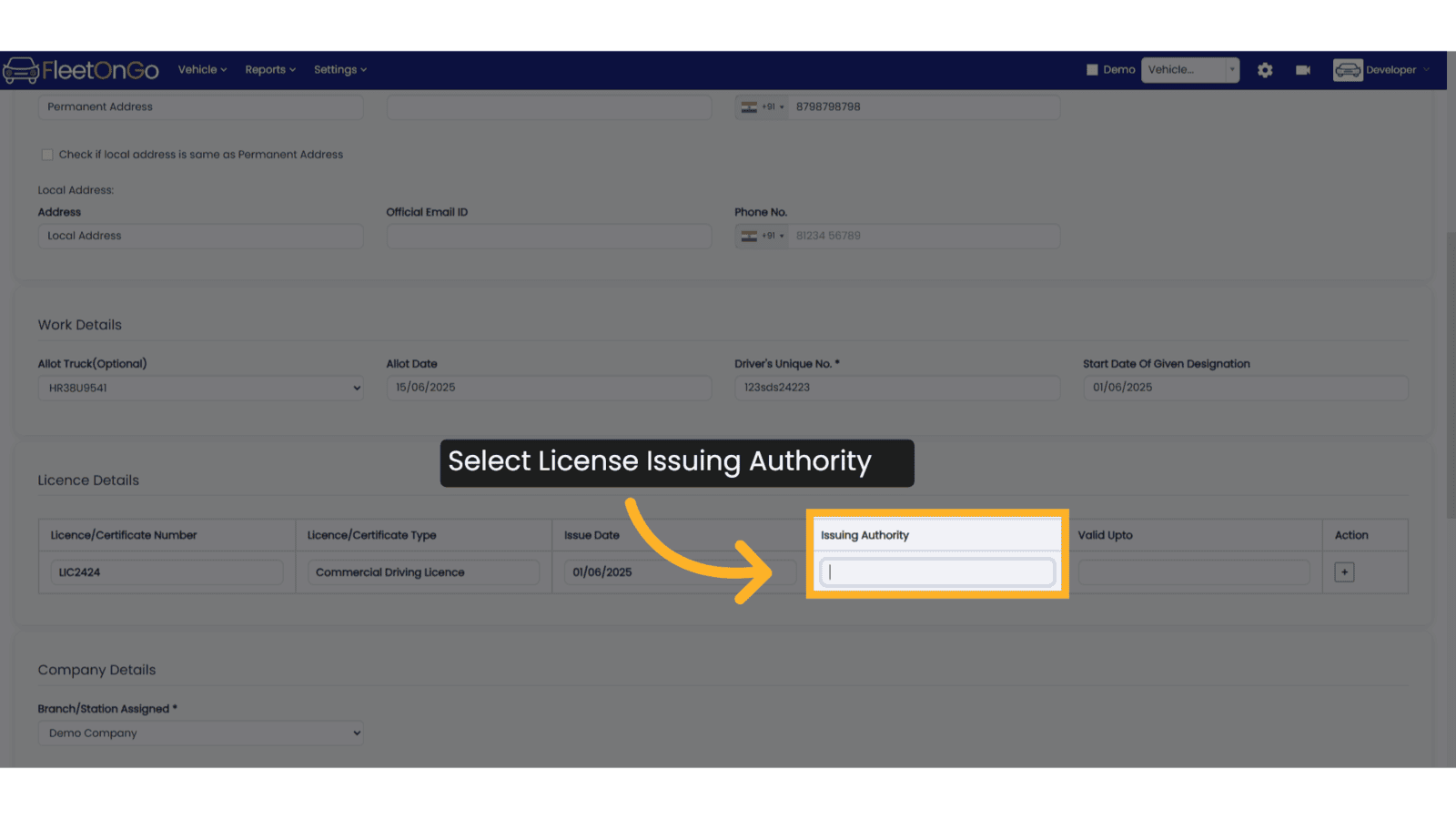This screenshot has height=819, width=1456.
Task: Click the Issuing Authority column header
Action: 864,535
